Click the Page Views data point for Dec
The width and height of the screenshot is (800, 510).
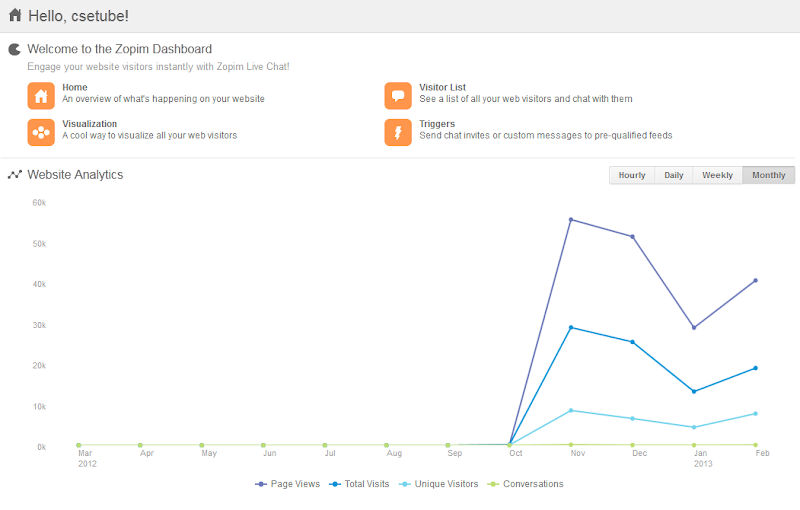coord(633,237)
